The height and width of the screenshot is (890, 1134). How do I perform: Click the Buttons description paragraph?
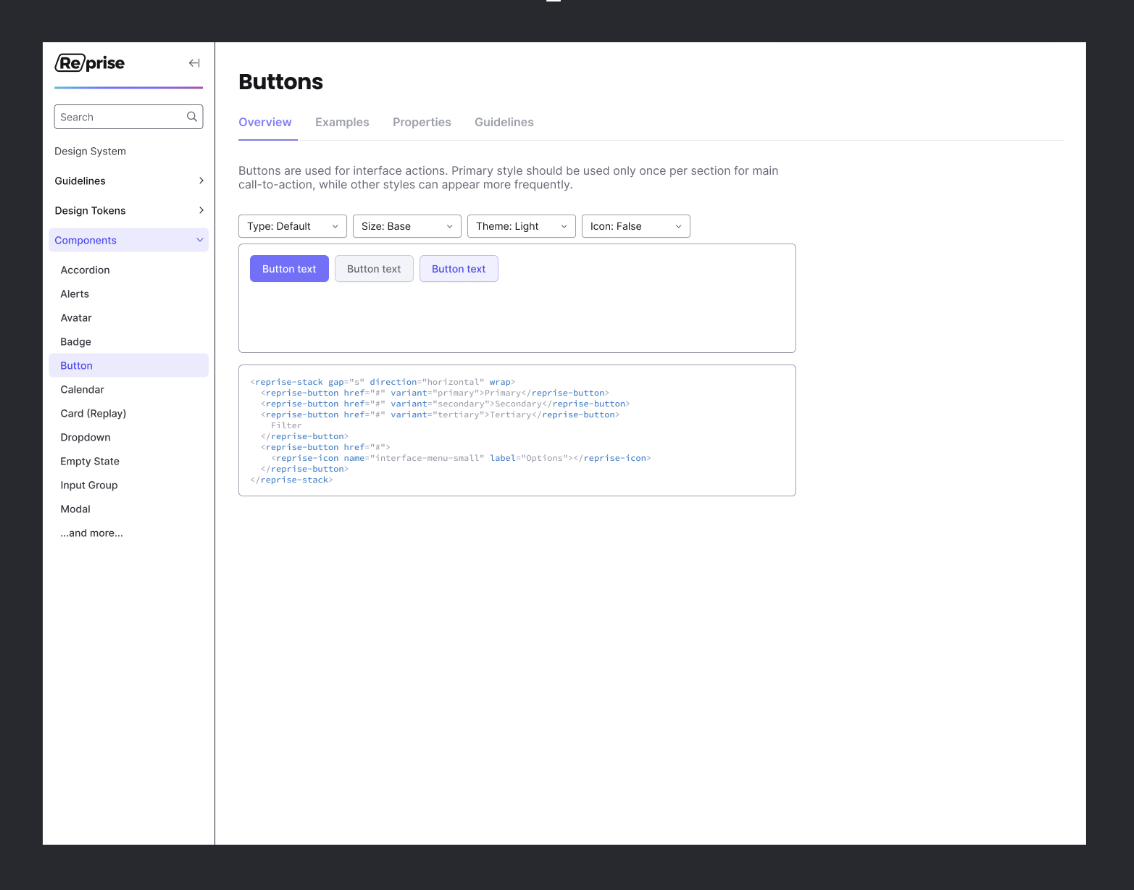(508, 178)
